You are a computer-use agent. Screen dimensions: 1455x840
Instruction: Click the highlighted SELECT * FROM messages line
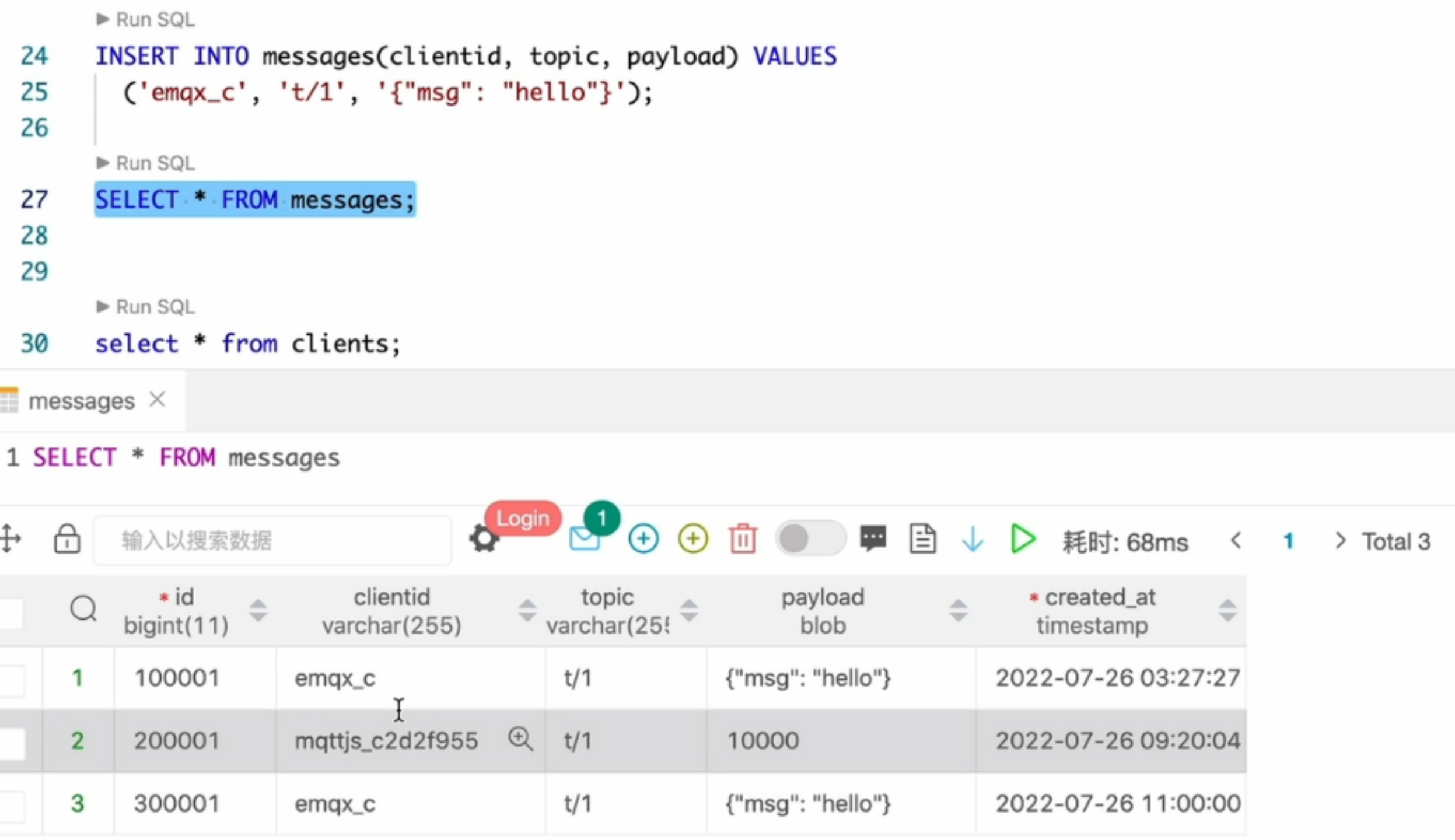[x=255, y=199]
